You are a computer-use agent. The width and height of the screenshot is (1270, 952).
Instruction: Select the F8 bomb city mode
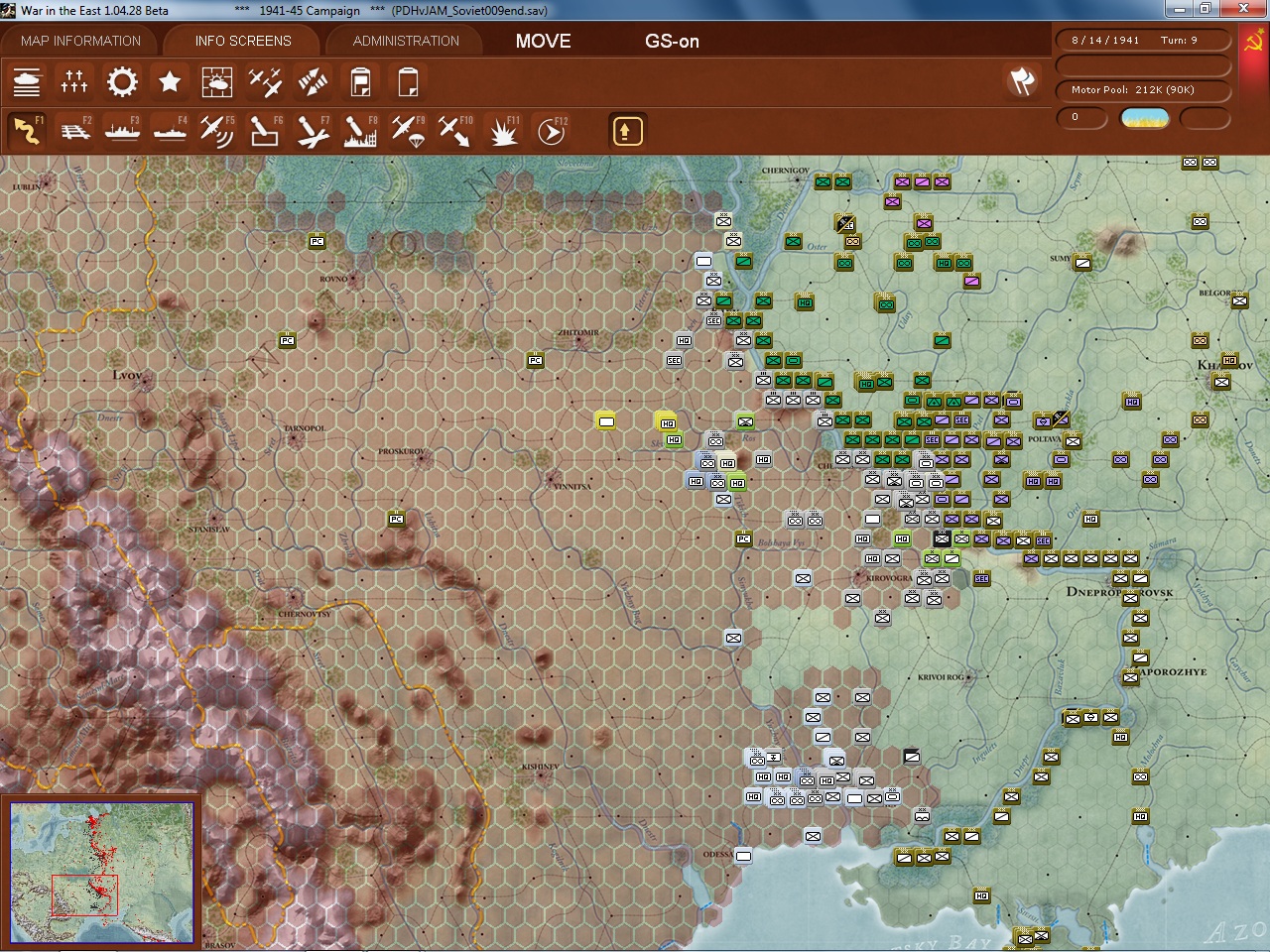360,131
